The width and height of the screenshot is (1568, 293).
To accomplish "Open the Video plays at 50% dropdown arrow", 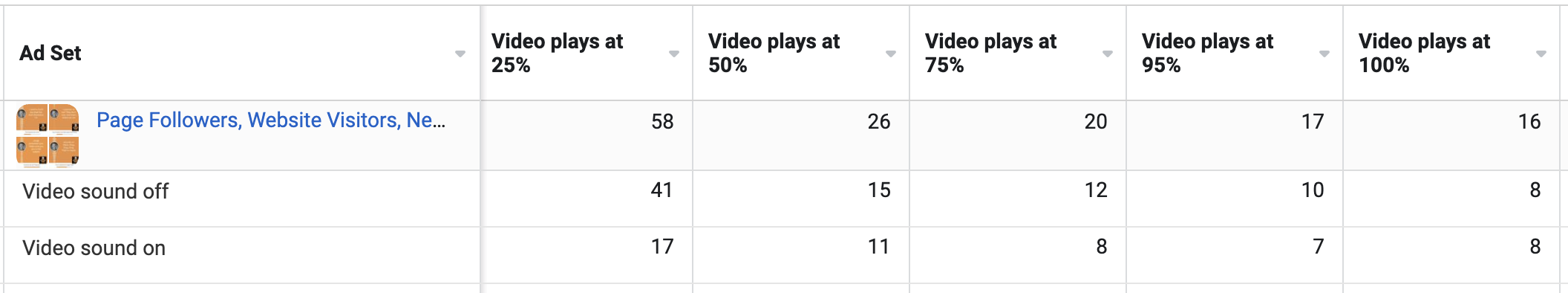I will tap(891, 54).
